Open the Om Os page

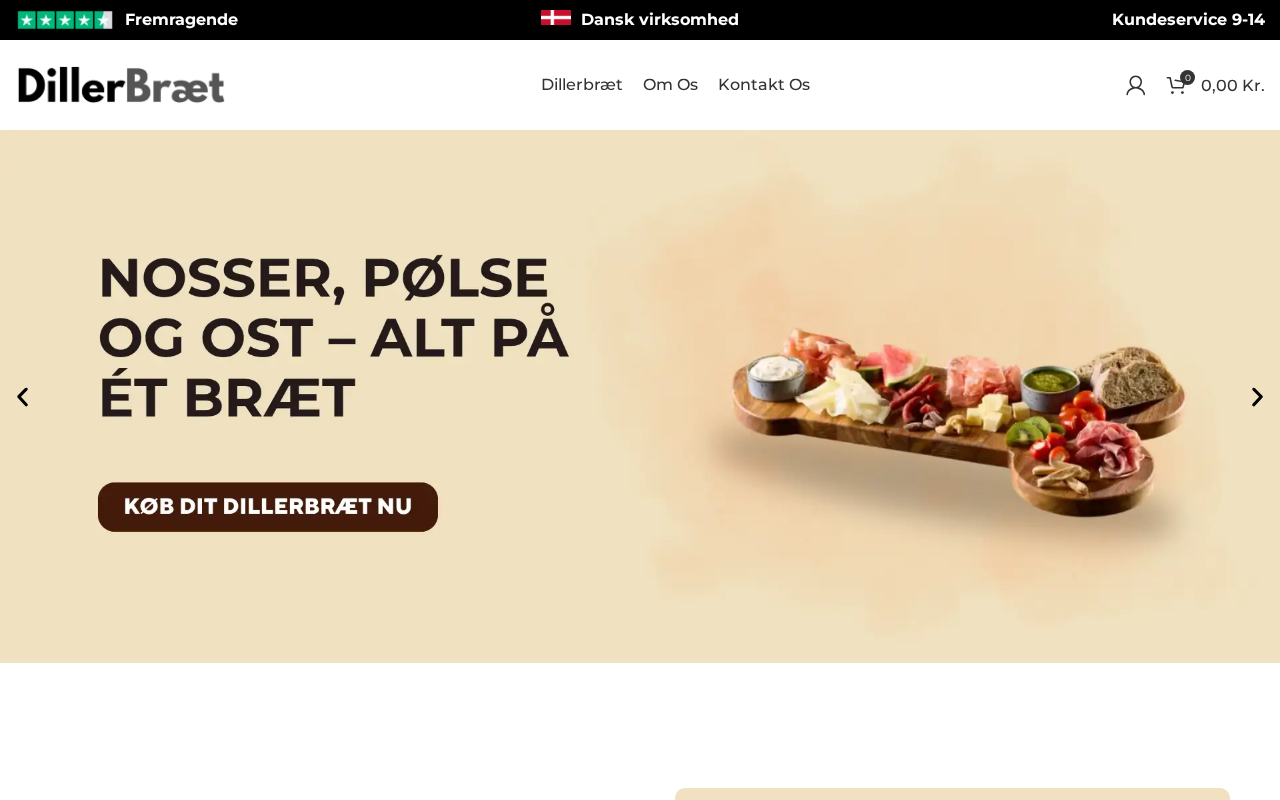coord(670,85)
